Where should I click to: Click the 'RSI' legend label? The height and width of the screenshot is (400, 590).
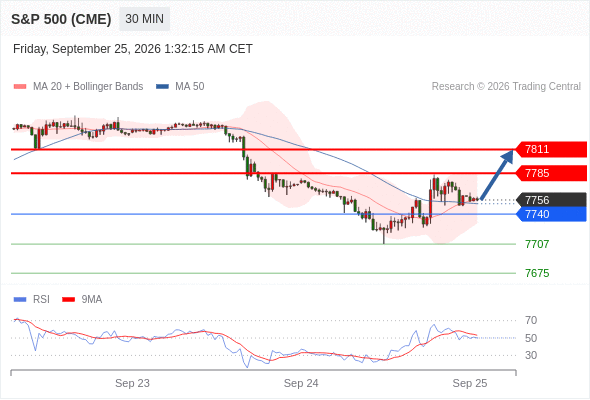coord(41,300)
